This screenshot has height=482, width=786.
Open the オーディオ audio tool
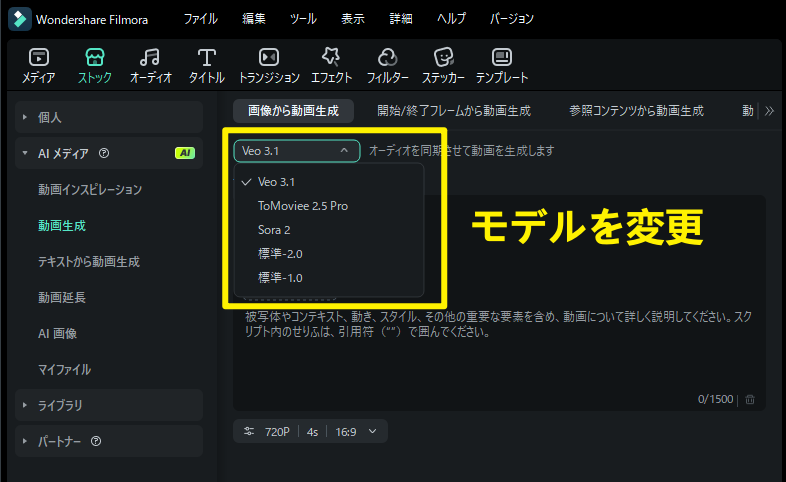tap(150, 66)
